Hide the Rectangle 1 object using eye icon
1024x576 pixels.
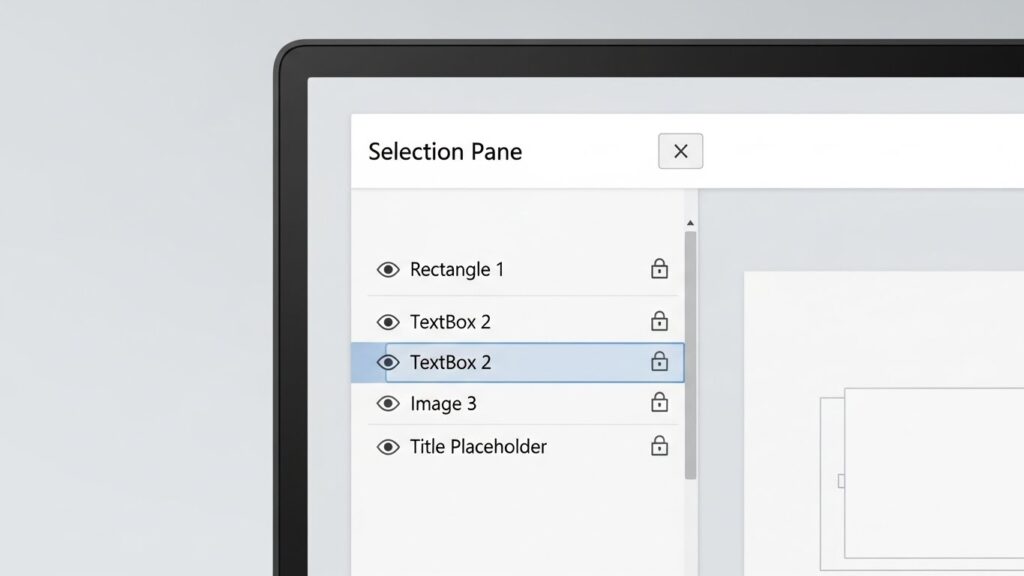pyautogui.click(x=388, y=270)
